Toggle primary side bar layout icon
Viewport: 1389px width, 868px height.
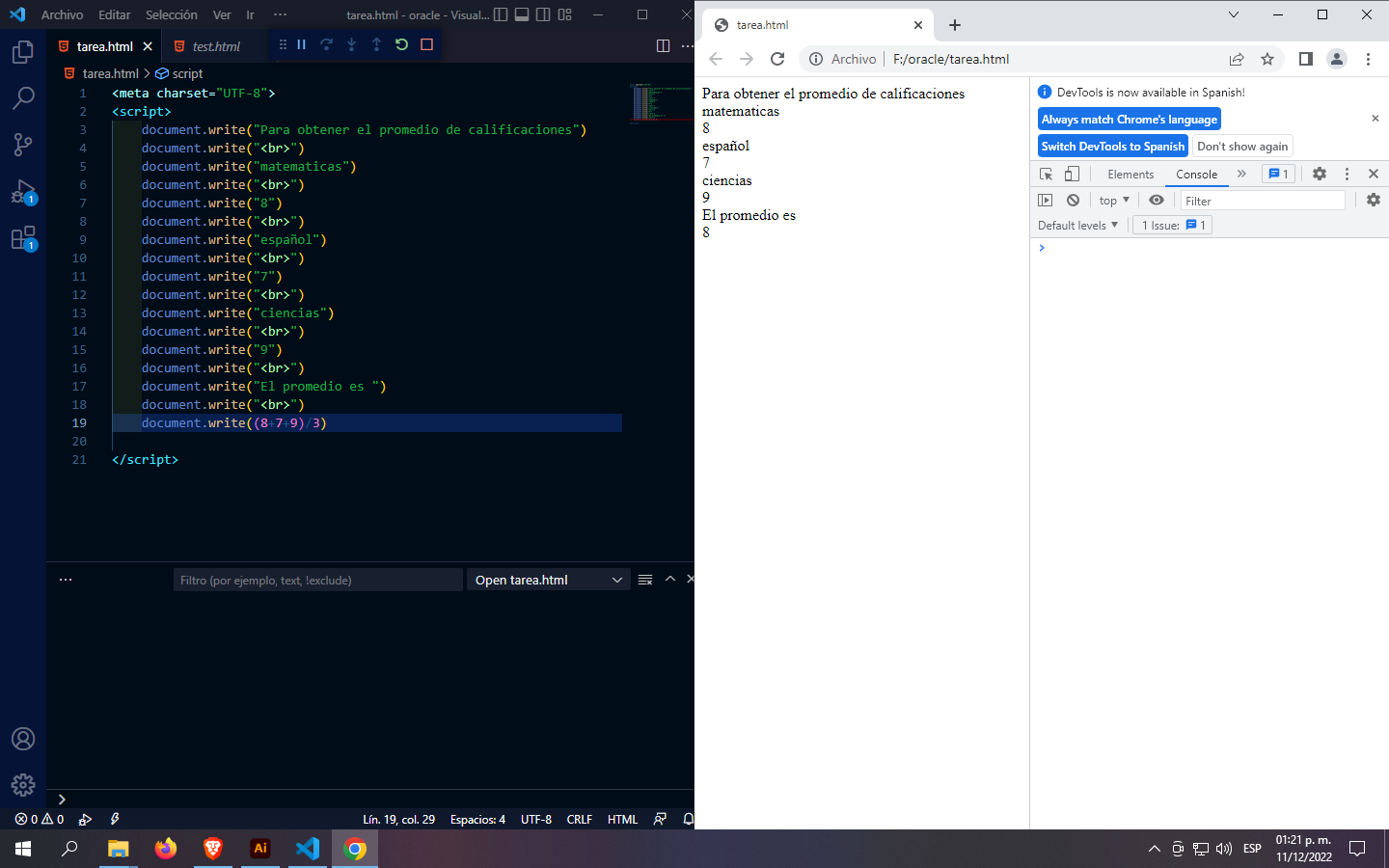(x=501, y=14)
